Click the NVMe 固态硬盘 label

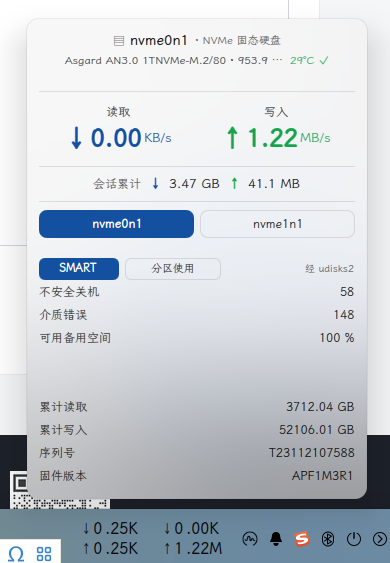[x=242, y=41]
